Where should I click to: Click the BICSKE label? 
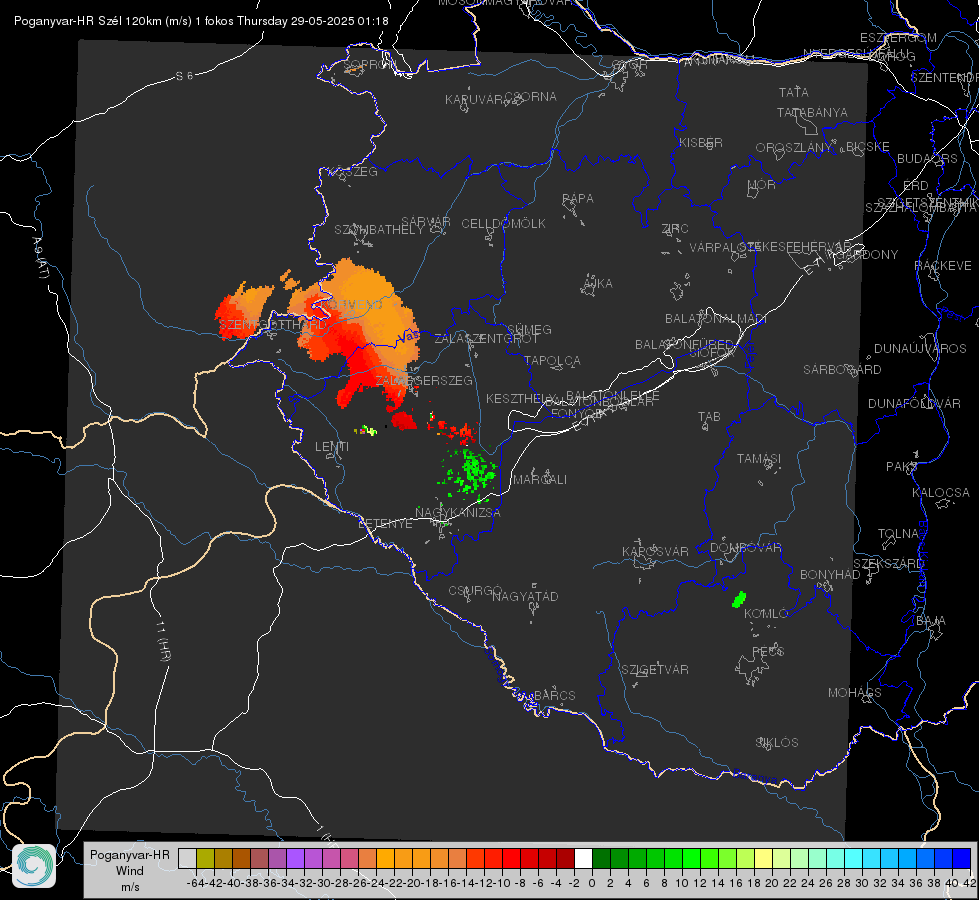coord(867,147)
